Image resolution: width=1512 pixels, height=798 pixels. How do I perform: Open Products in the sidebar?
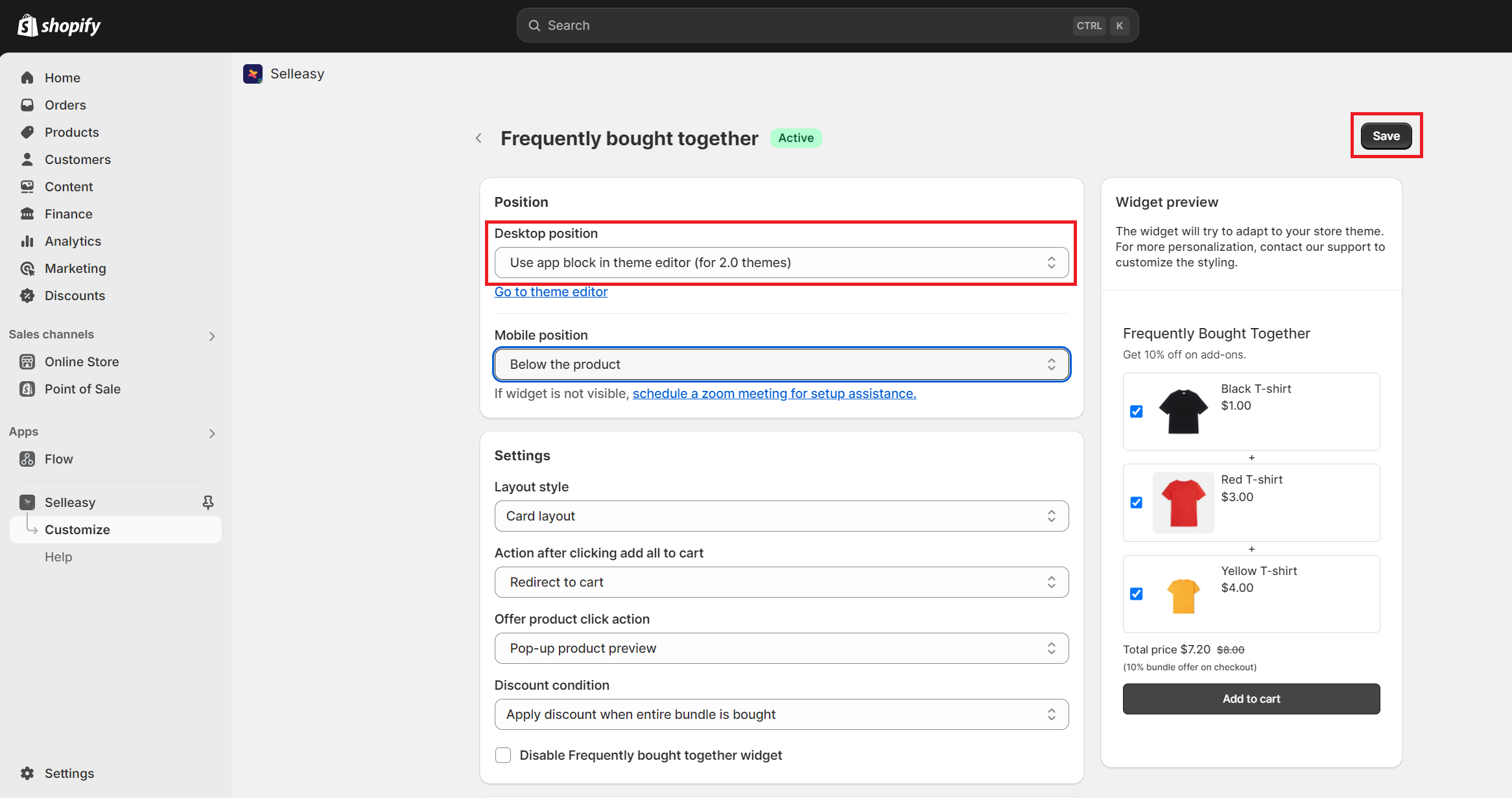[x=71, y=132]
